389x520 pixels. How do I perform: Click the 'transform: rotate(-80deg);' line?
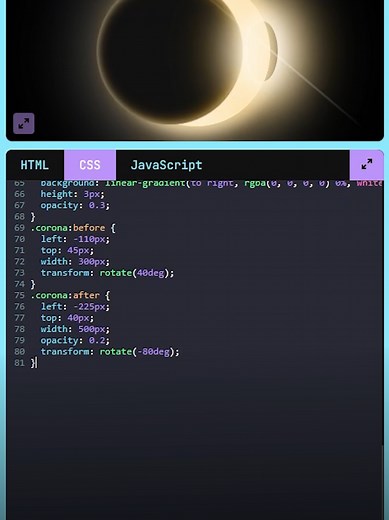(110, 352)
